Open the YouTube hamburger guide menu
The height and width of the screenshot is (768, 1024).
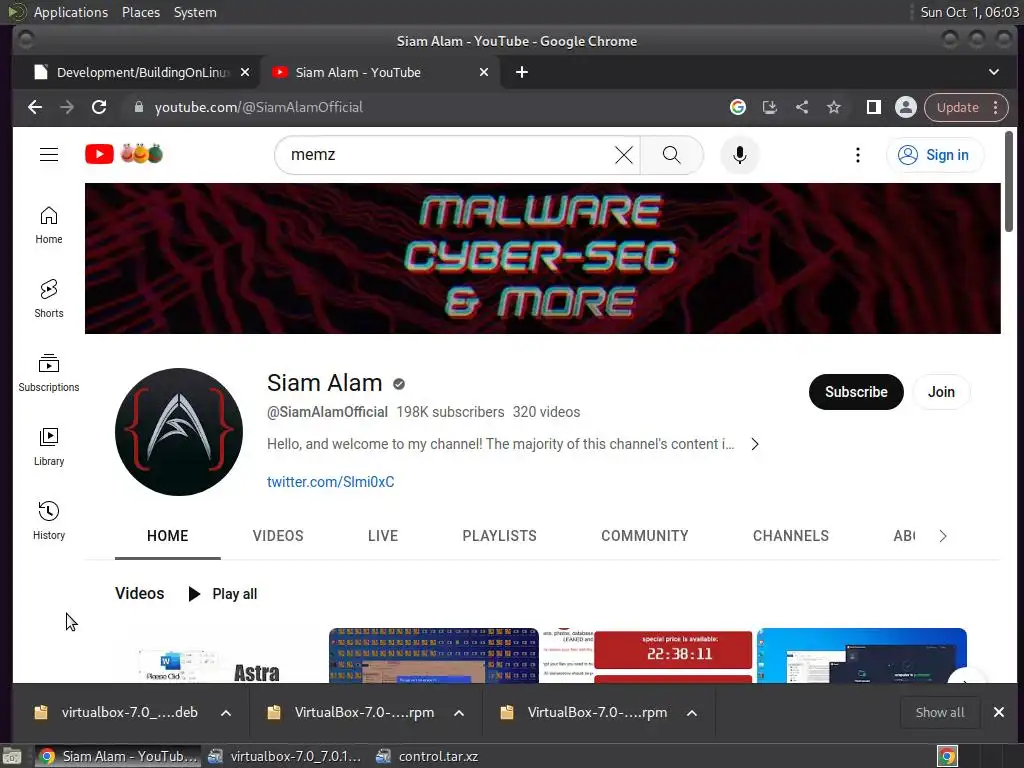pos(49,155)
